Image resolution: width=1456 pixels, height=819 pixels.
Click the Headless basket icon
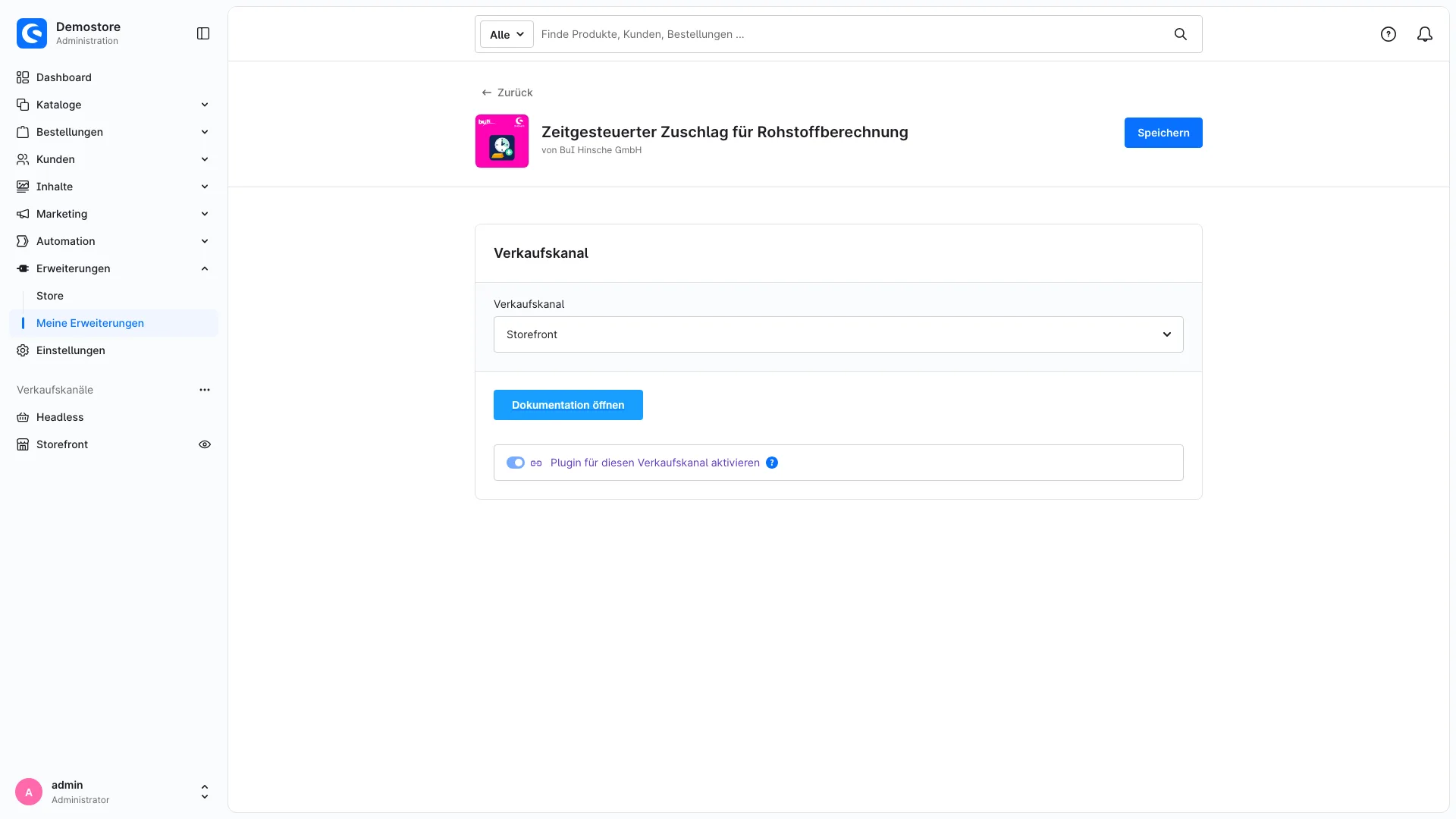[23, 417]
